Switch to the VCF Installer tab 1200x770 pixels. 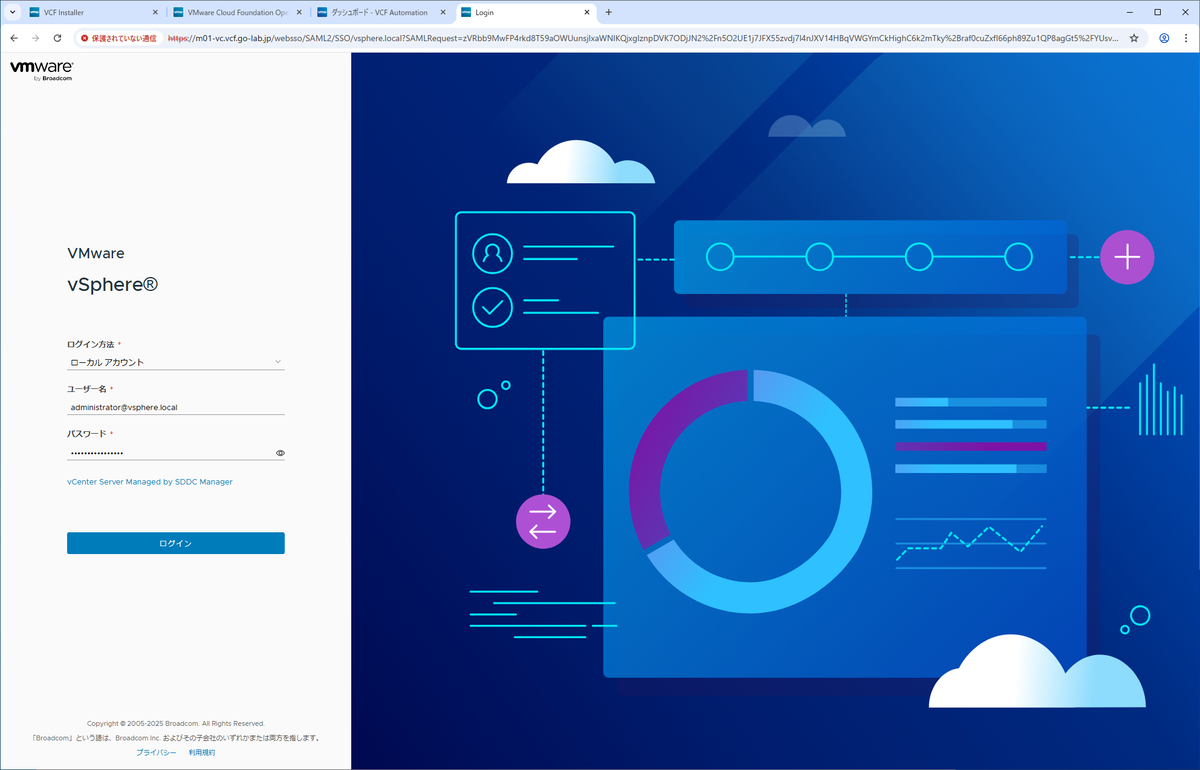point(92,12)
